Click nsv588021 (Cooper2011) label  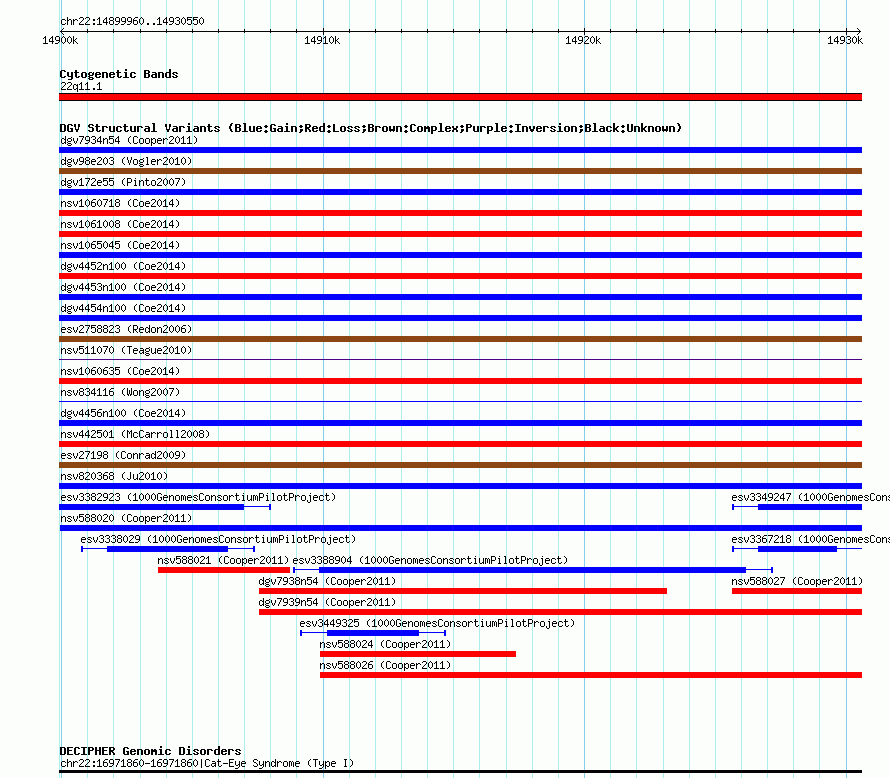point(223,561)
